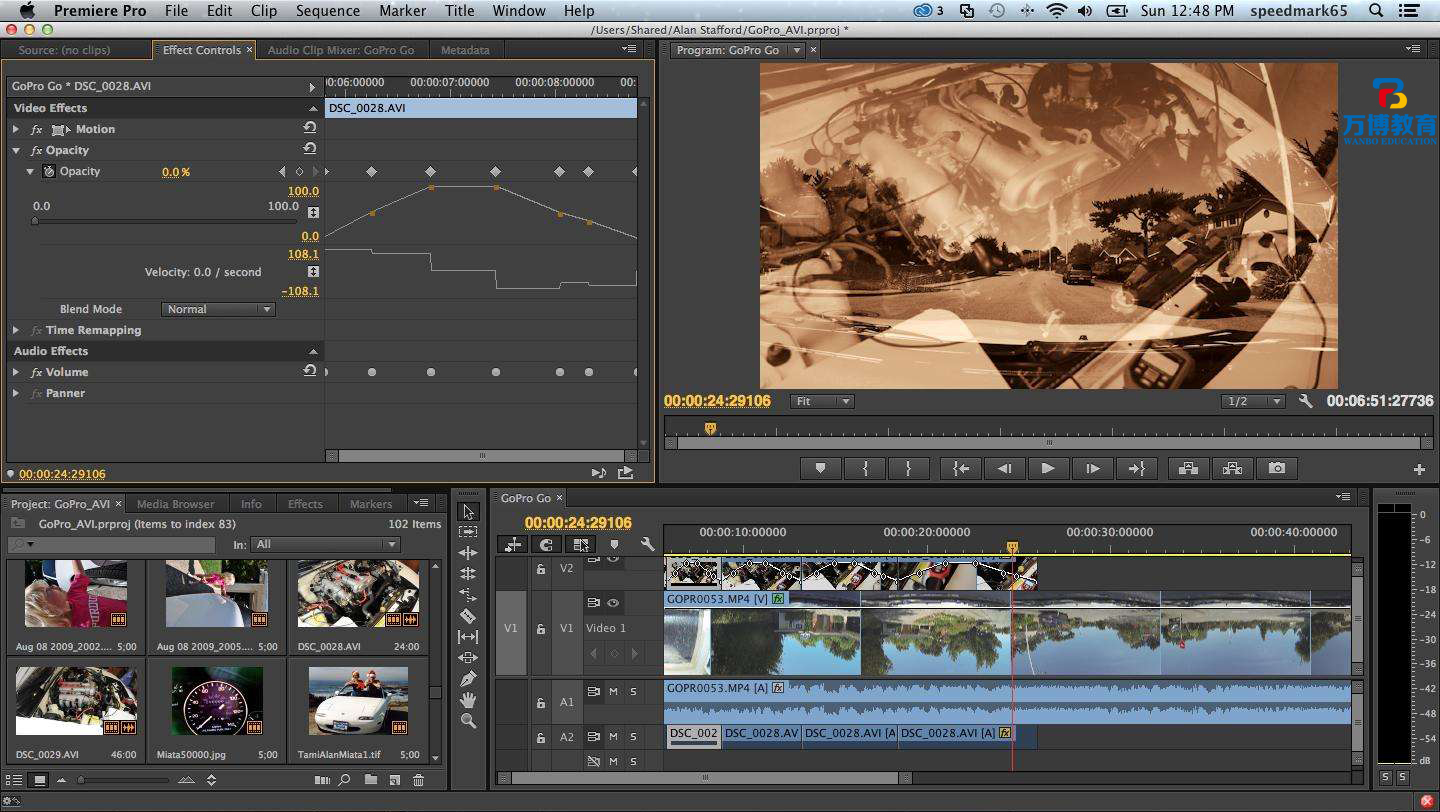Switch to the Media Browser tab
The width and height of the screenshot is (1440, 812).
pos(176,504)
